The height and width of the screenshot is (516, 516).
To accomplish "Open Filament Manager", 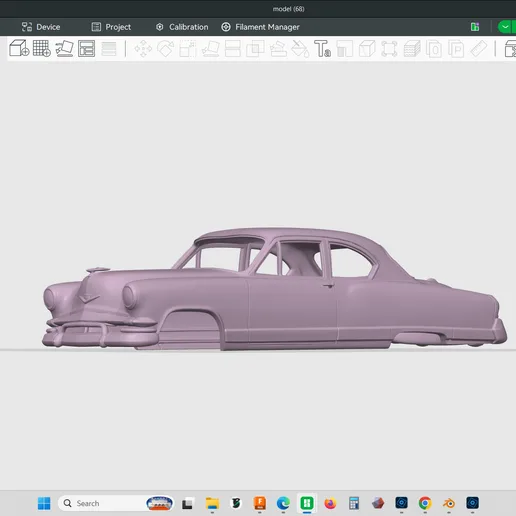I will point(260,27).
